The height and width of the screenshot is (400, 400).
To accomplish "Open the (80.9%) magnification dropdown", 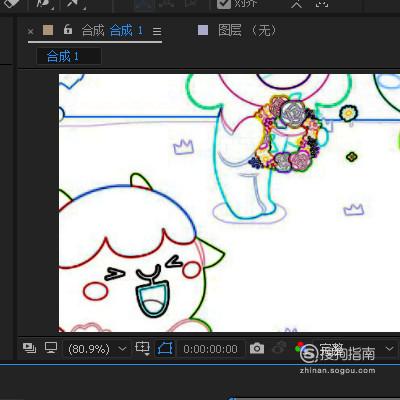I will [97, 349].
